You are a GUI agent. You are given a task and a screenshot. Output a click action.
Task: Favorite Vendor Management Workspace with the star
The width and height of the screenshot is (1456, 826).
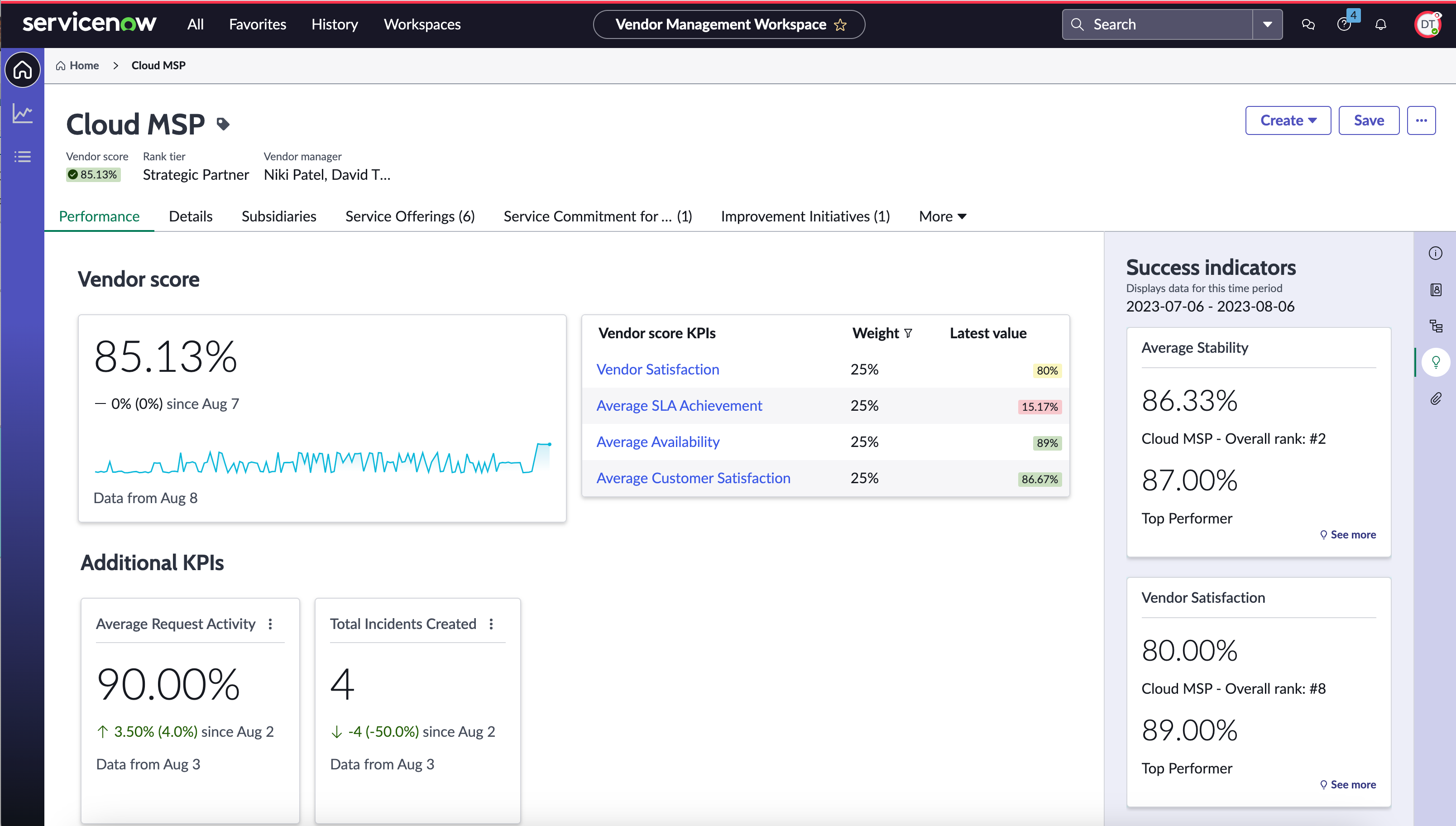840,24
